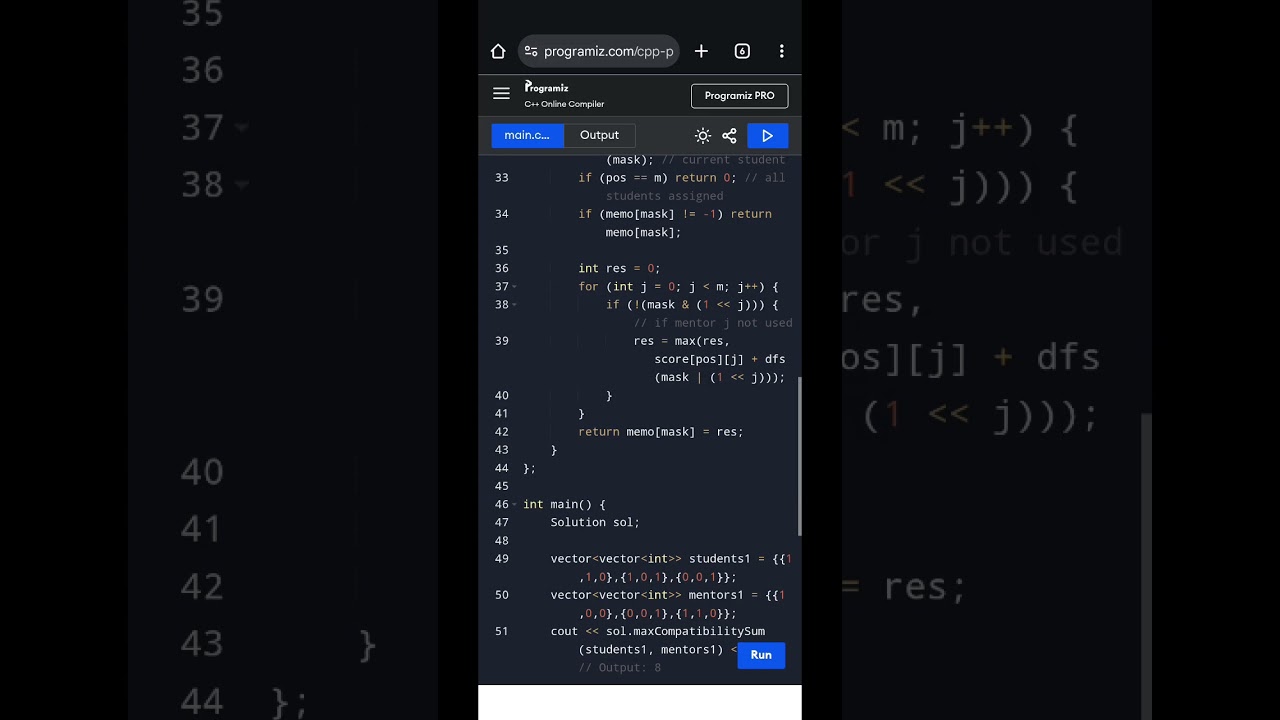
Task: Toggle light theme with sun icon
Action: 703,136
